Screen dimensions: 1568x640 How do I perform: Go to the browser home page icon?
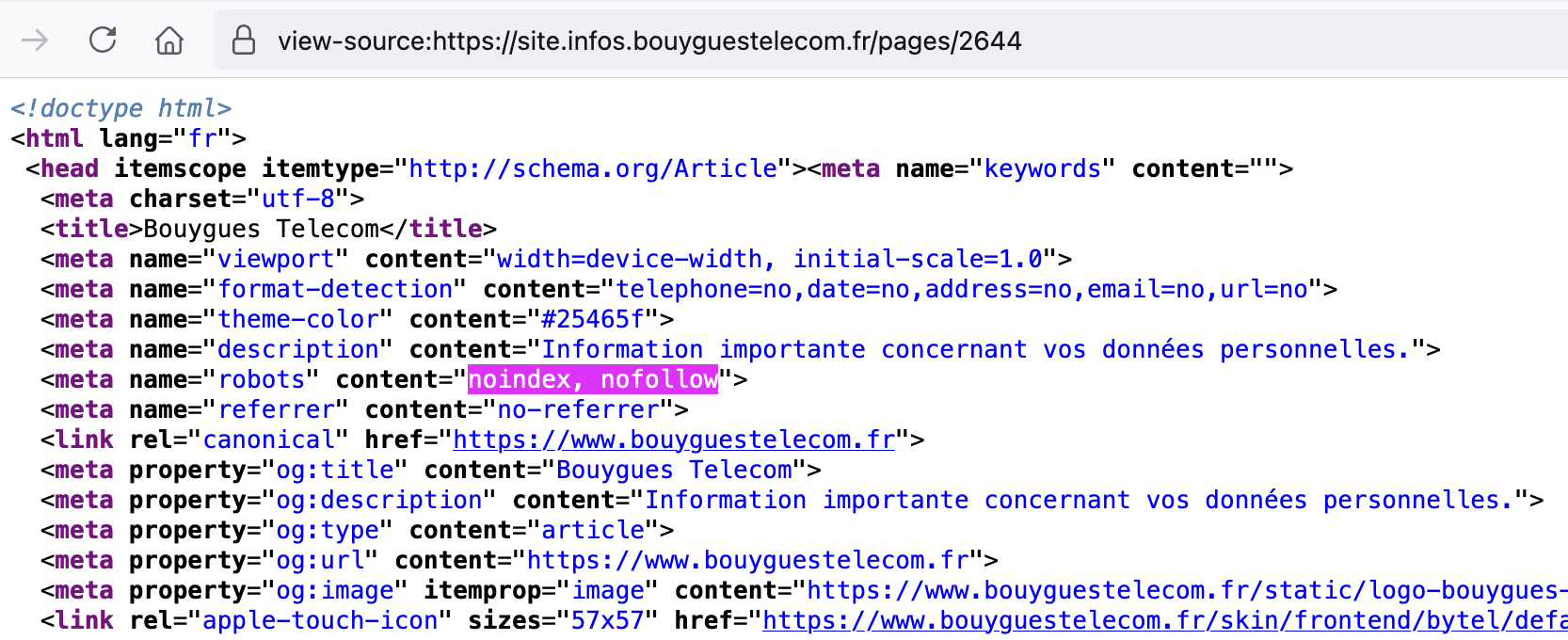tap(169, 40)
